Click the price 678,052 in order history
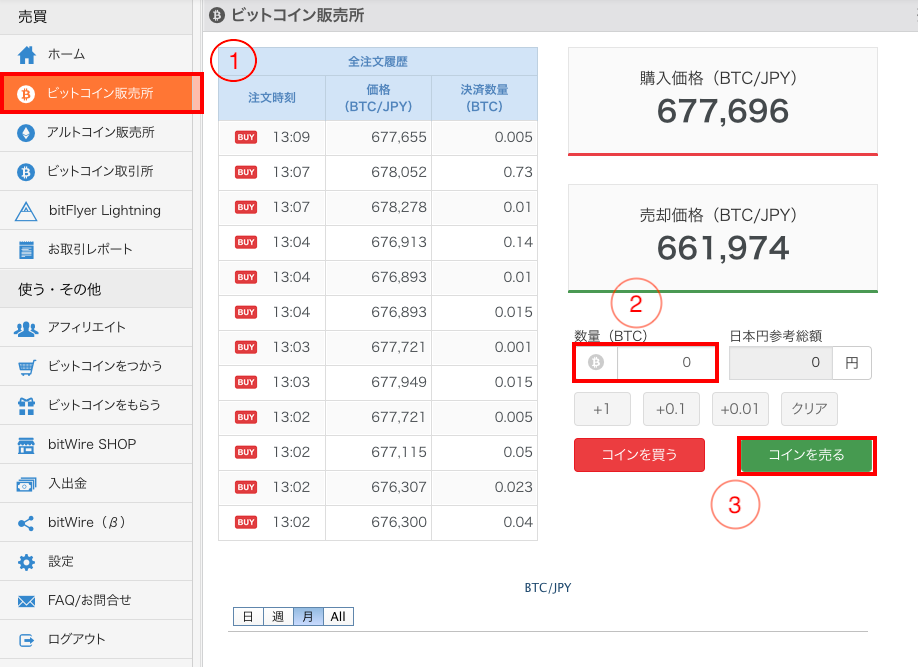This screenshot has height=667, width=918. (x=399, y=172)
